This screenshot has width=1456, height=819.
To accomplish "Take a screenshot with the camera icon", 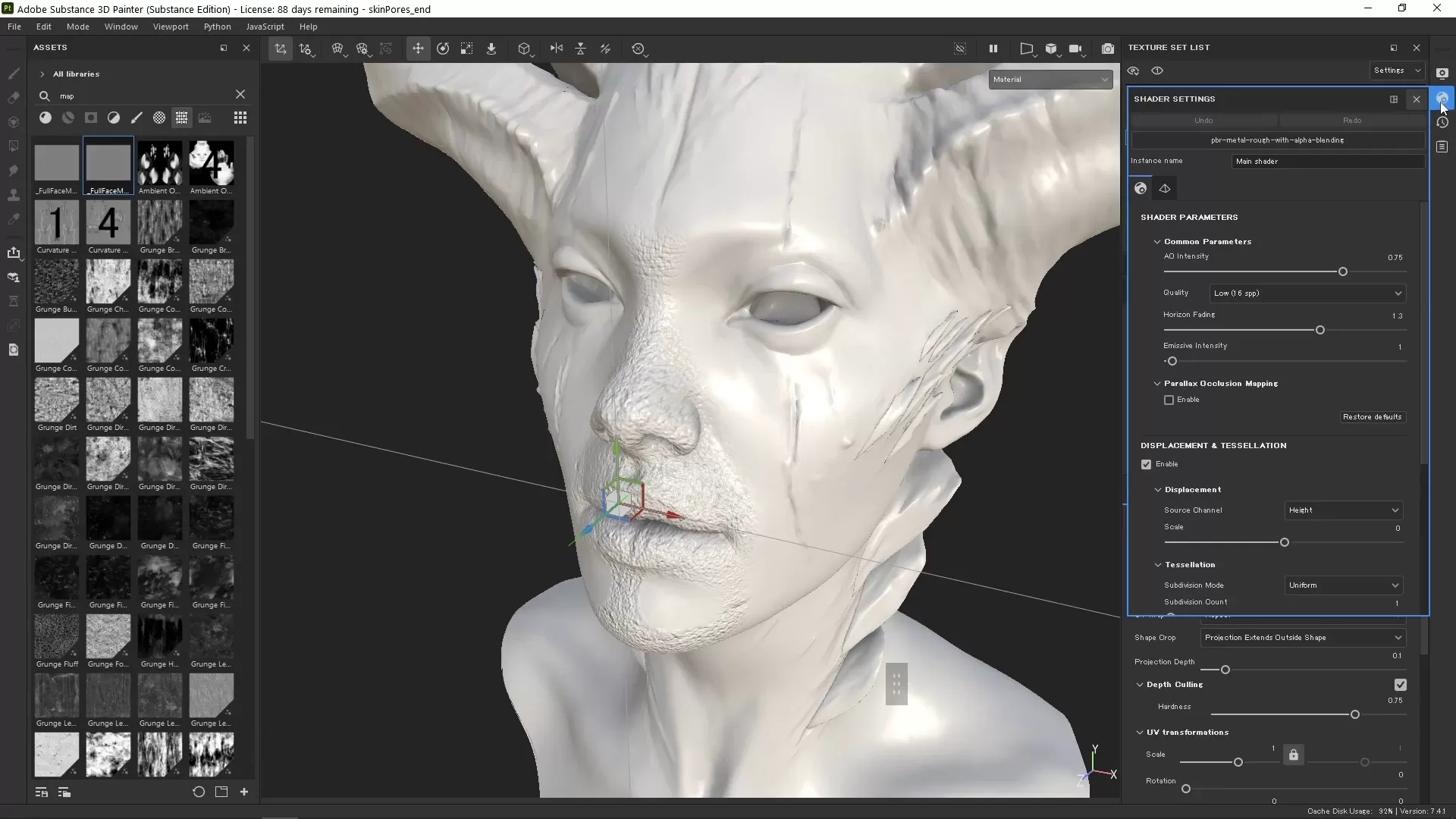I will [1108, 49].
